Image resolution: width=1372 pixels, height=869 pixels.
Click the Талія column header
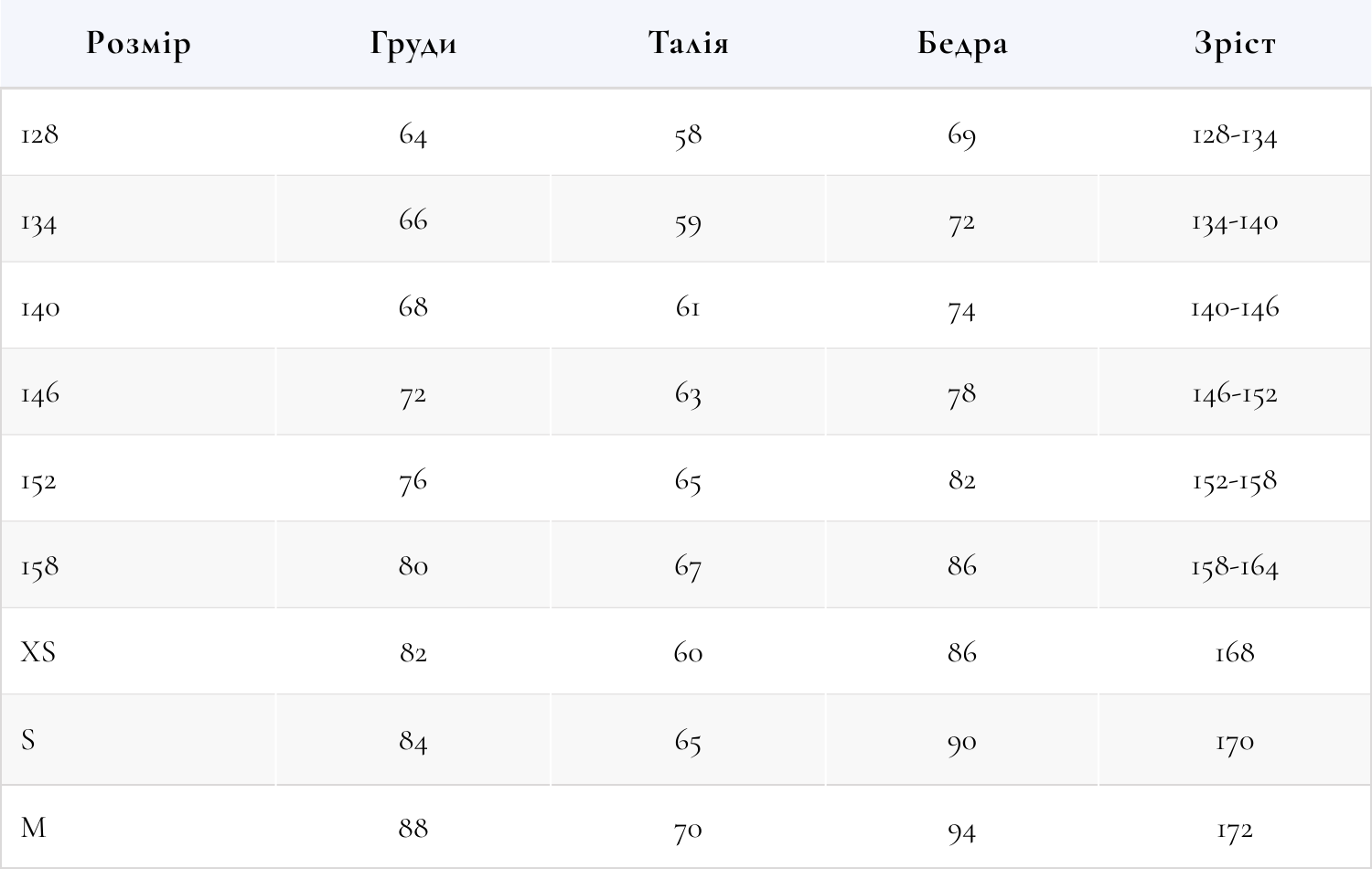click(688, 43)
